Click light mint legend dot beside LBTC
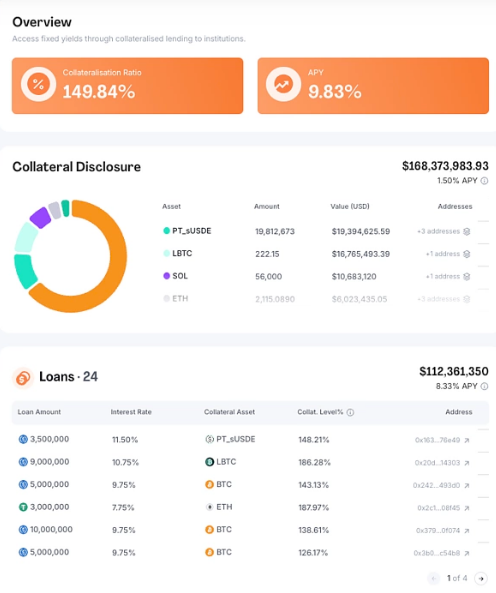The width and height of the screenshot is (496, 593). [x=166, y=253]
